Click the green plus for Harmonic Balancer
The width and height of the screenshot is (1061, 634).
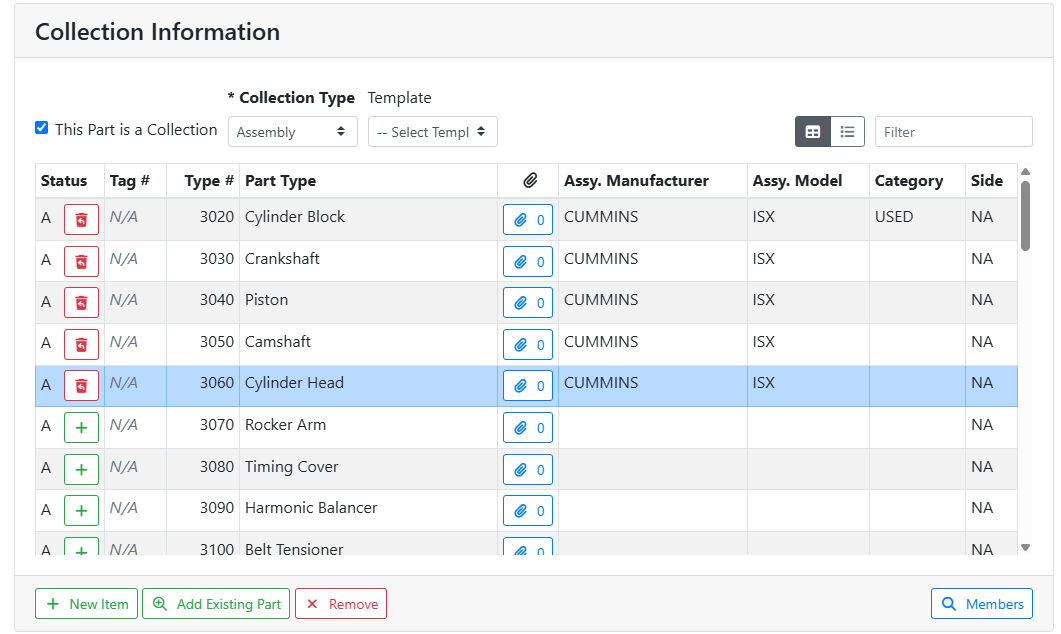pos(81,510)
